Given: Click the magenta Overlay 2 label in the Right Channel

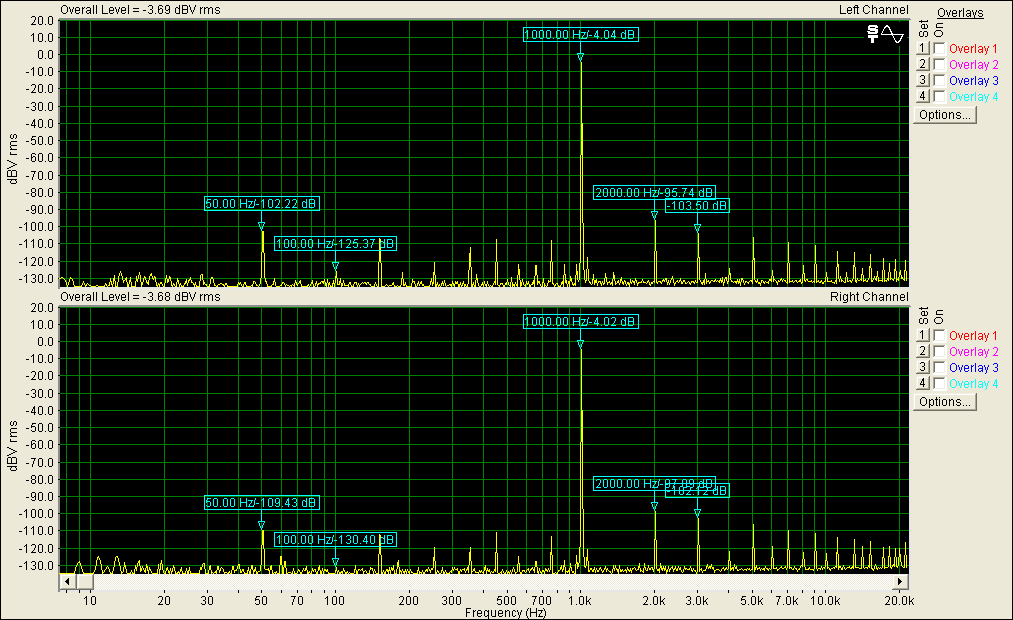Looking at the screenshot, I should coord(973,352).
